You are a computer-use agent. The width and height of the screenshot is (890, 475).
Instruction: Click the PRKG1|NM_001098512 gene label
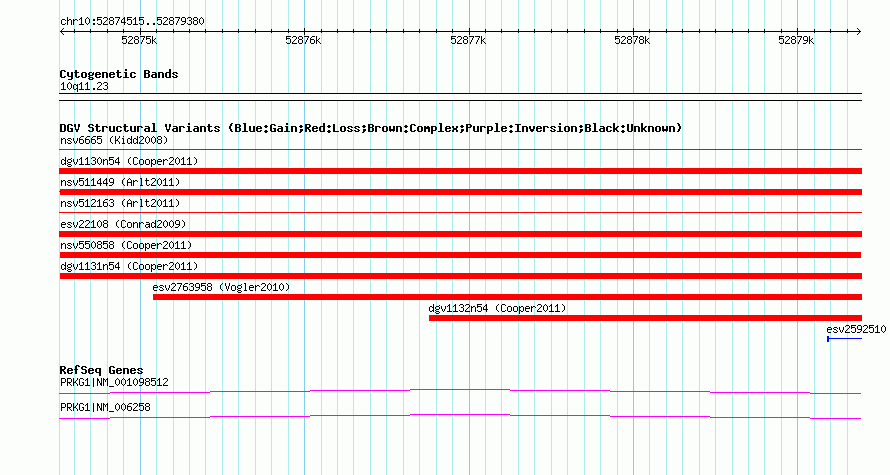[114, 382]
